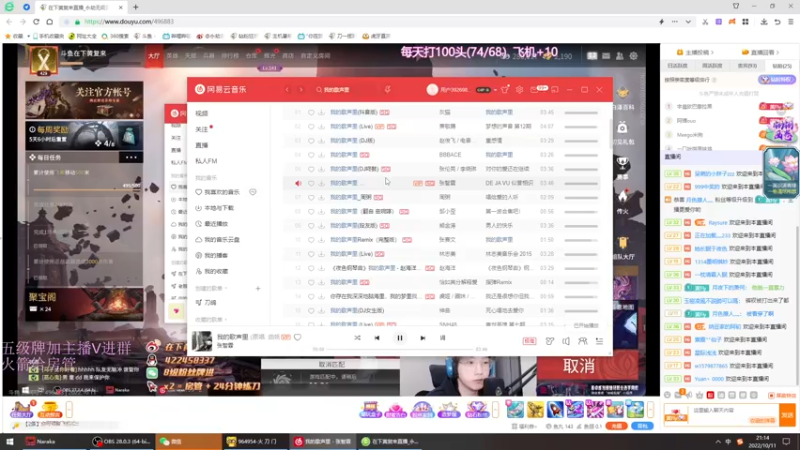The image size is (800, 450).
Task: Download song 15 DJ女生版
Action: [321, 310]
